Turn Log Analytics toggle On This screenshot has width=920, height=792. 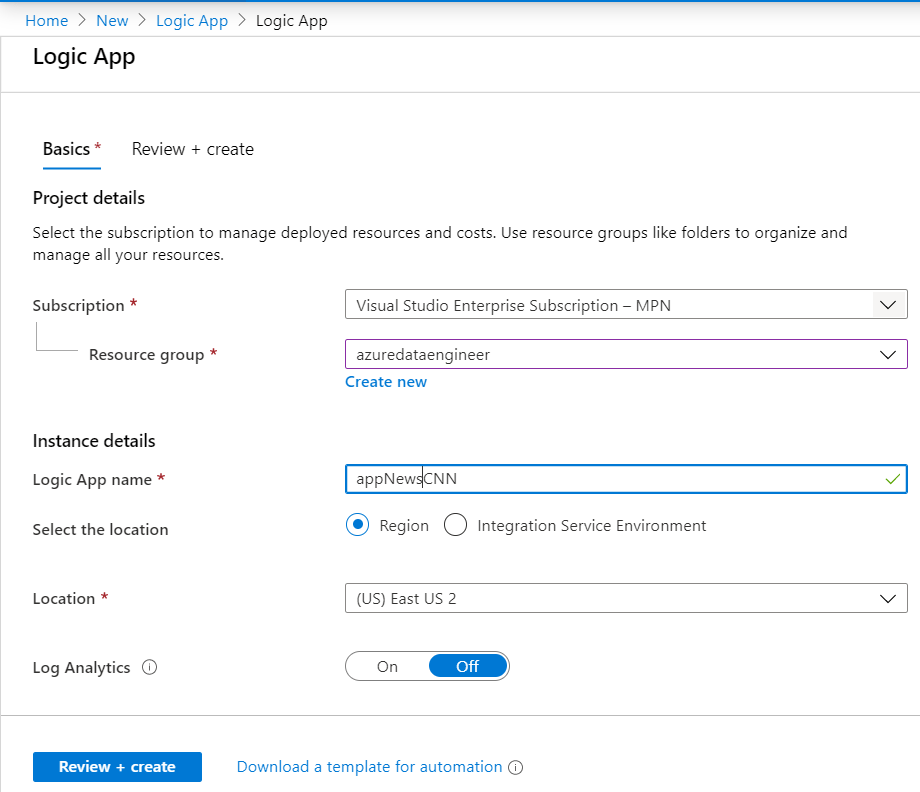click(x=387, y=666)
